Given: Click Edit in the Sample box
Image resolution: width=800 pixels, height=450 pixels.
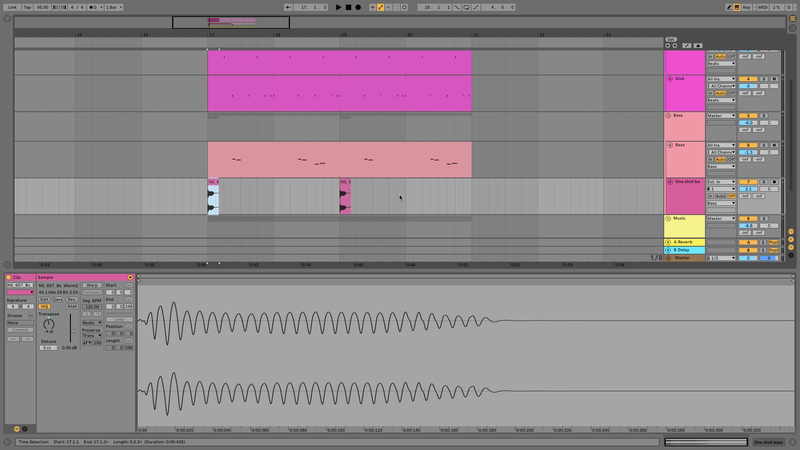Looking at the screenshot, I should pos(44,299).
